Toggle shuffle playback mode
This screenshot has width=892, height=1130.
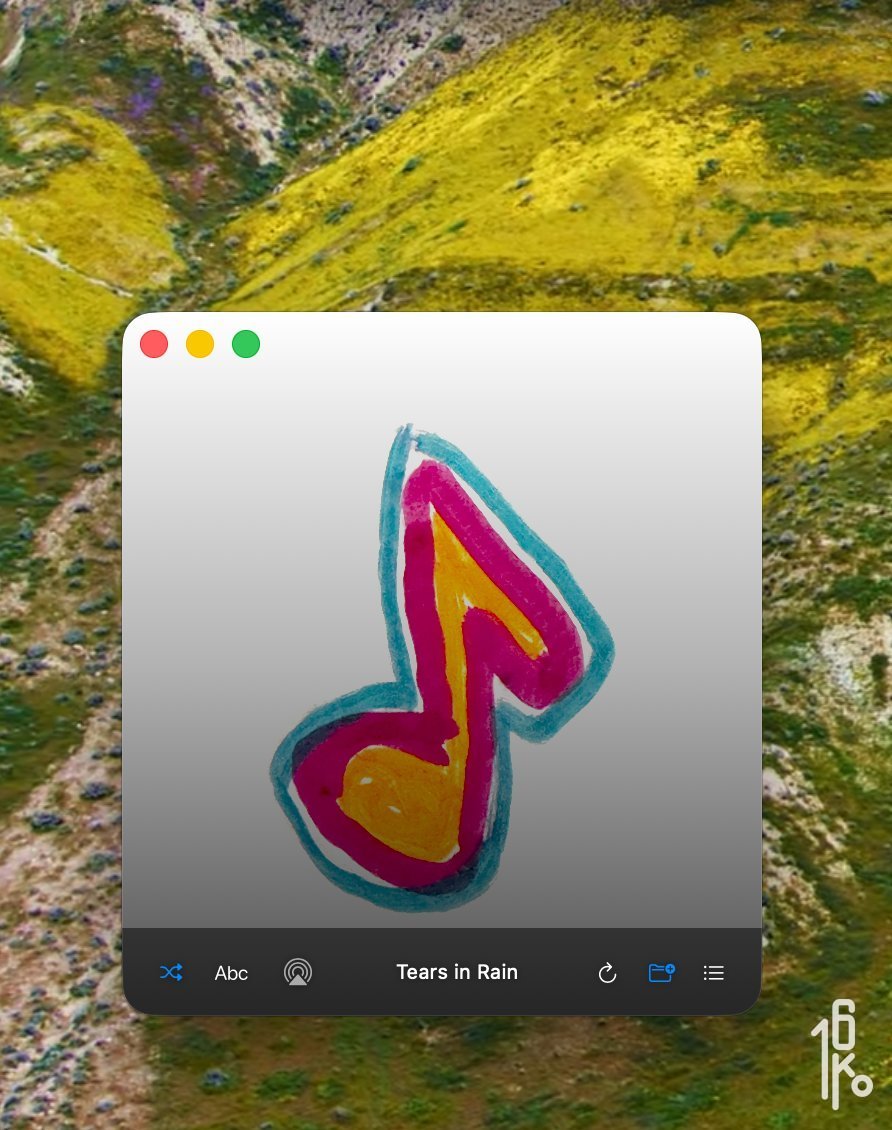click(x=171, y=972)
